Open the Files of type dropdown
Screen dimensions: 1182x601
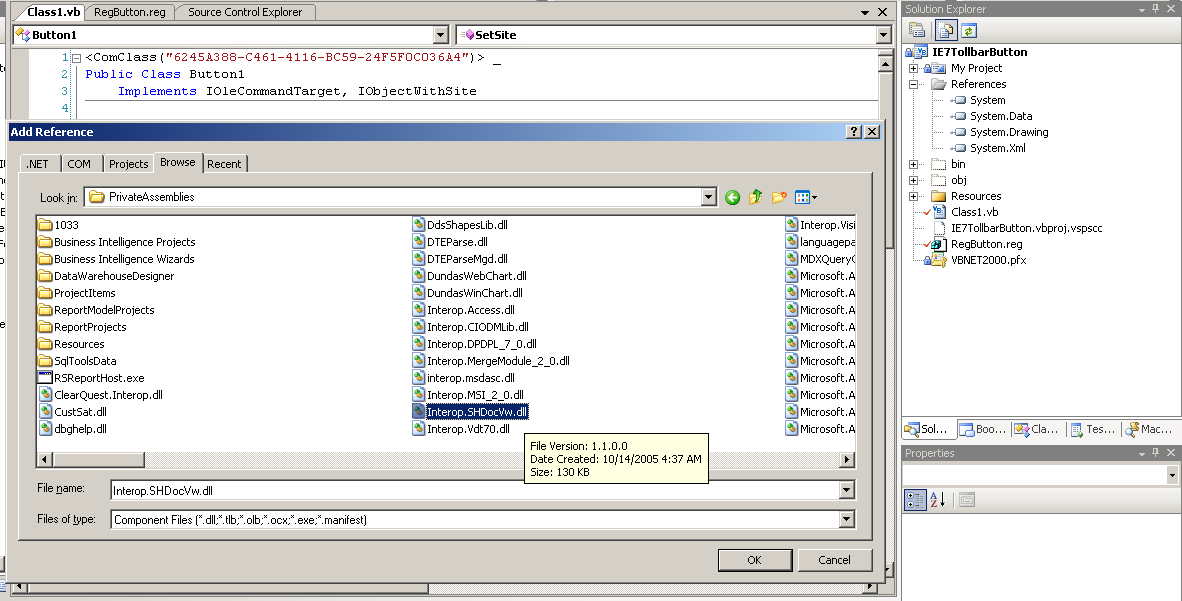(847, 520)
